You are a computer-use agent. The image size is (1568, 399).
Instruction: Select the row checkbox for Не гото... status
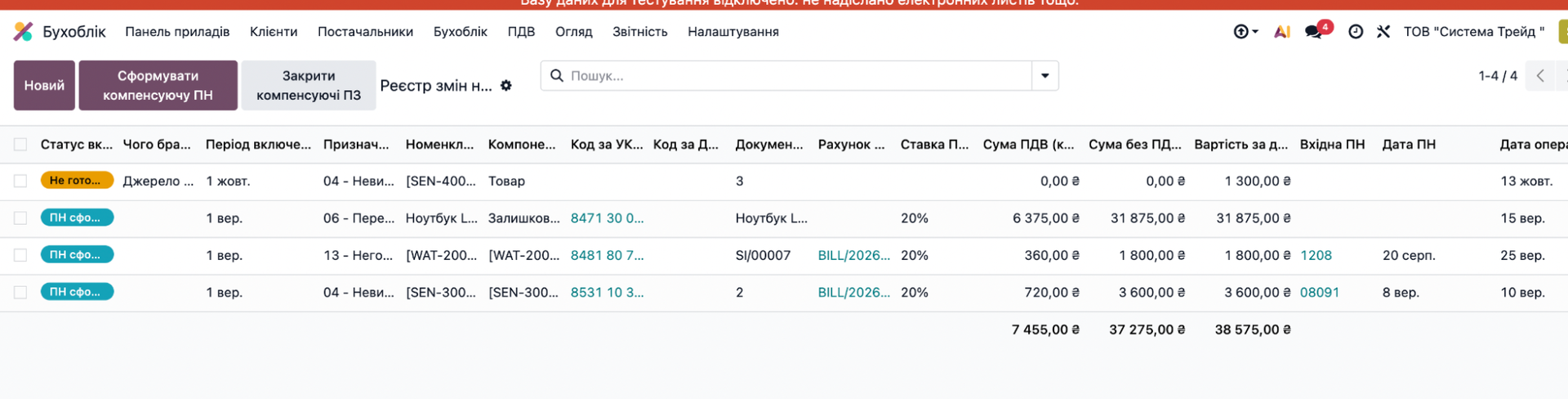point(20,182)
